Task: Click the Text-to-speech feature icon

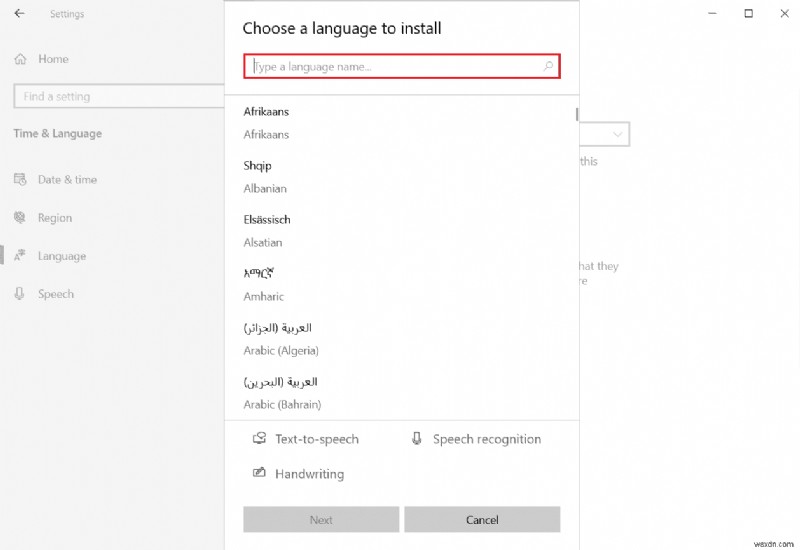Action: click(260, 439)
